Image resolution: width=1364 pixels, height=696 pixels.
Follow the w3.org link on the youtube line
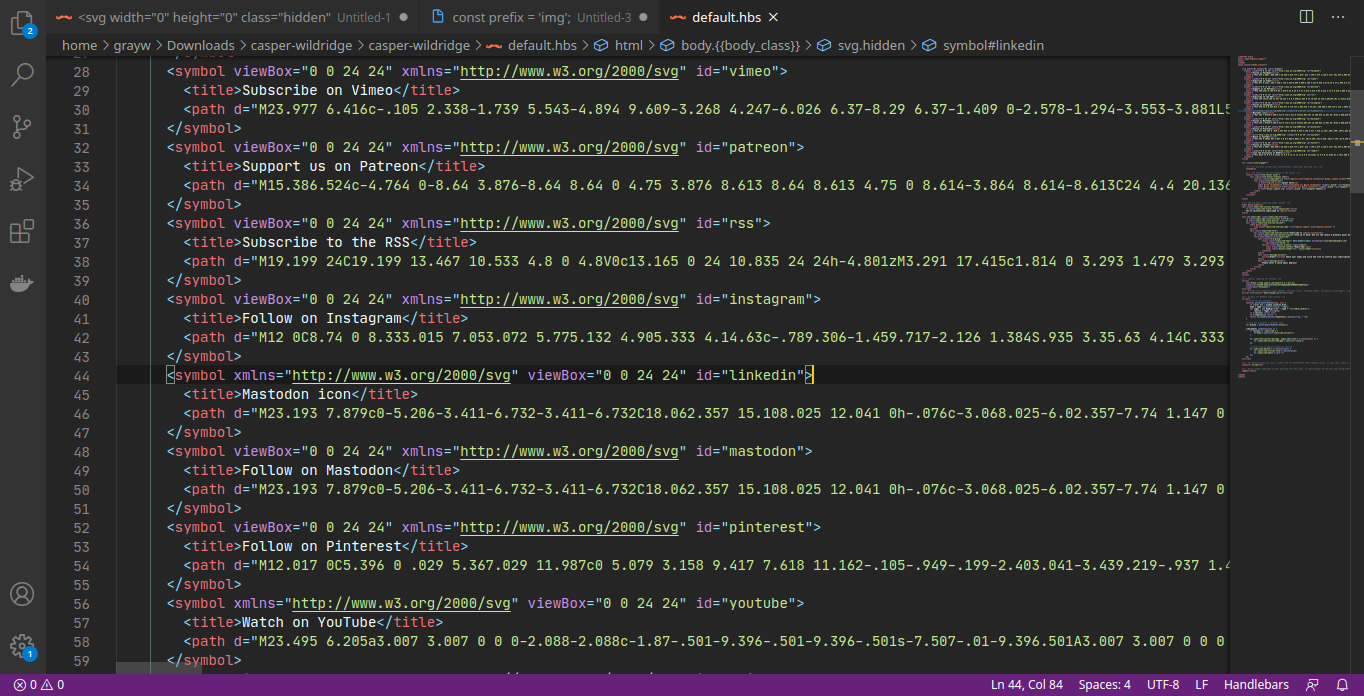pyautogui.click(x=404, y=604)
